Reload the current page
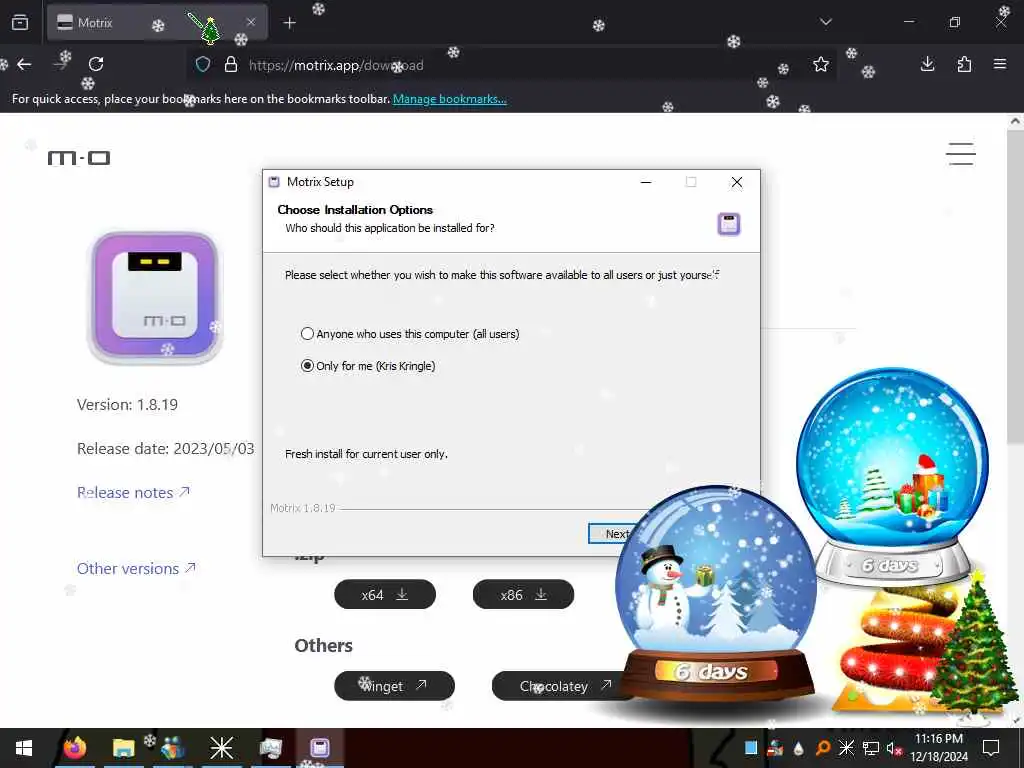The height and width of the screenshot is (768, 1024). pyautogui.click(x=96, y=64)
